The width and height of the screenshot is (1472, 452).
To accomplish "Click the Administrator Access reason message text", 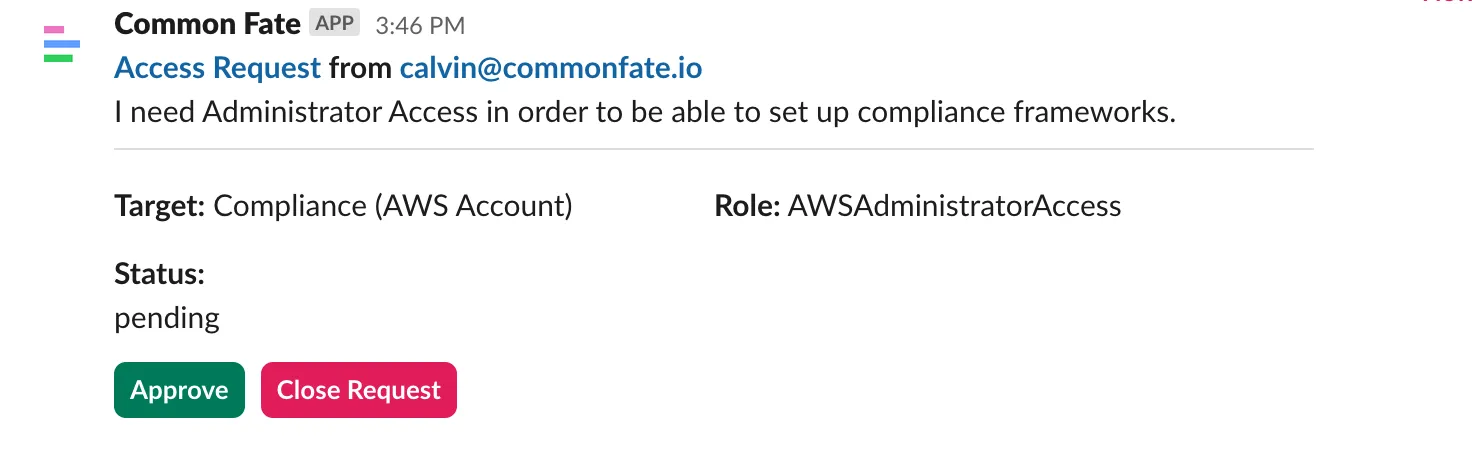I will (x=644, y=112).
